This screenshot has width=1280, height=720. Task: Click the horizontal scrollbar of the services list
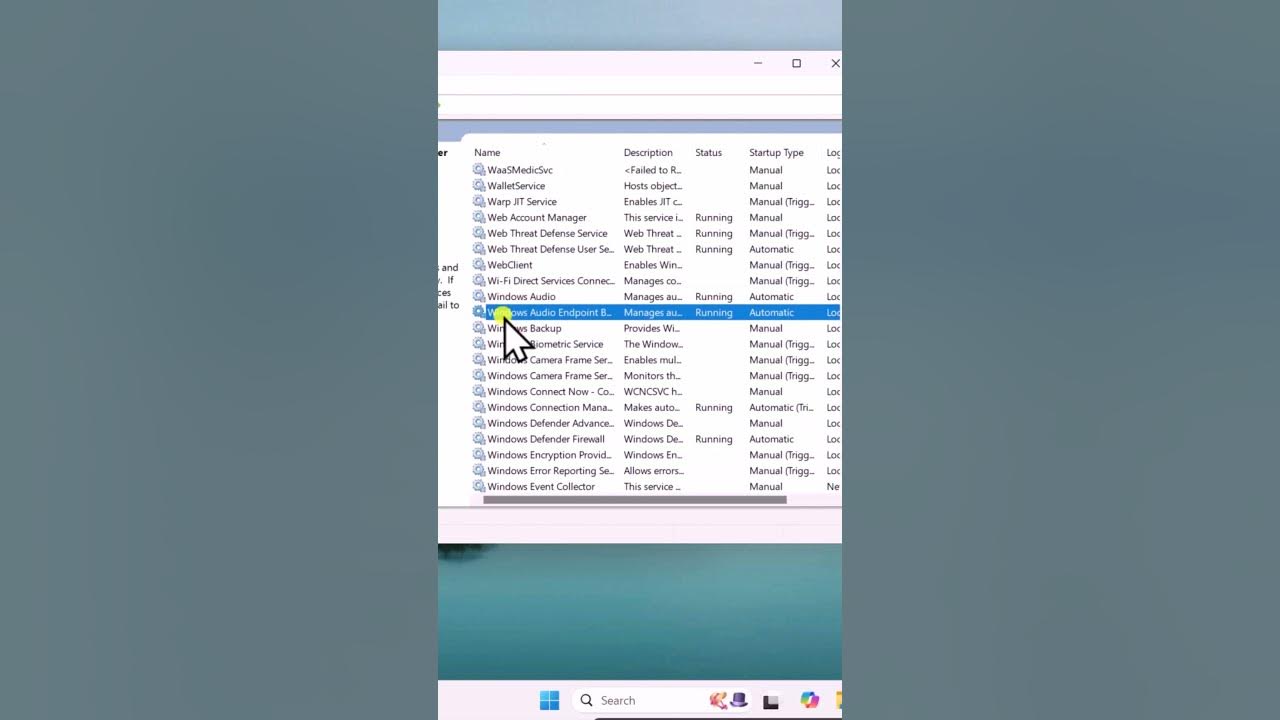635,500
